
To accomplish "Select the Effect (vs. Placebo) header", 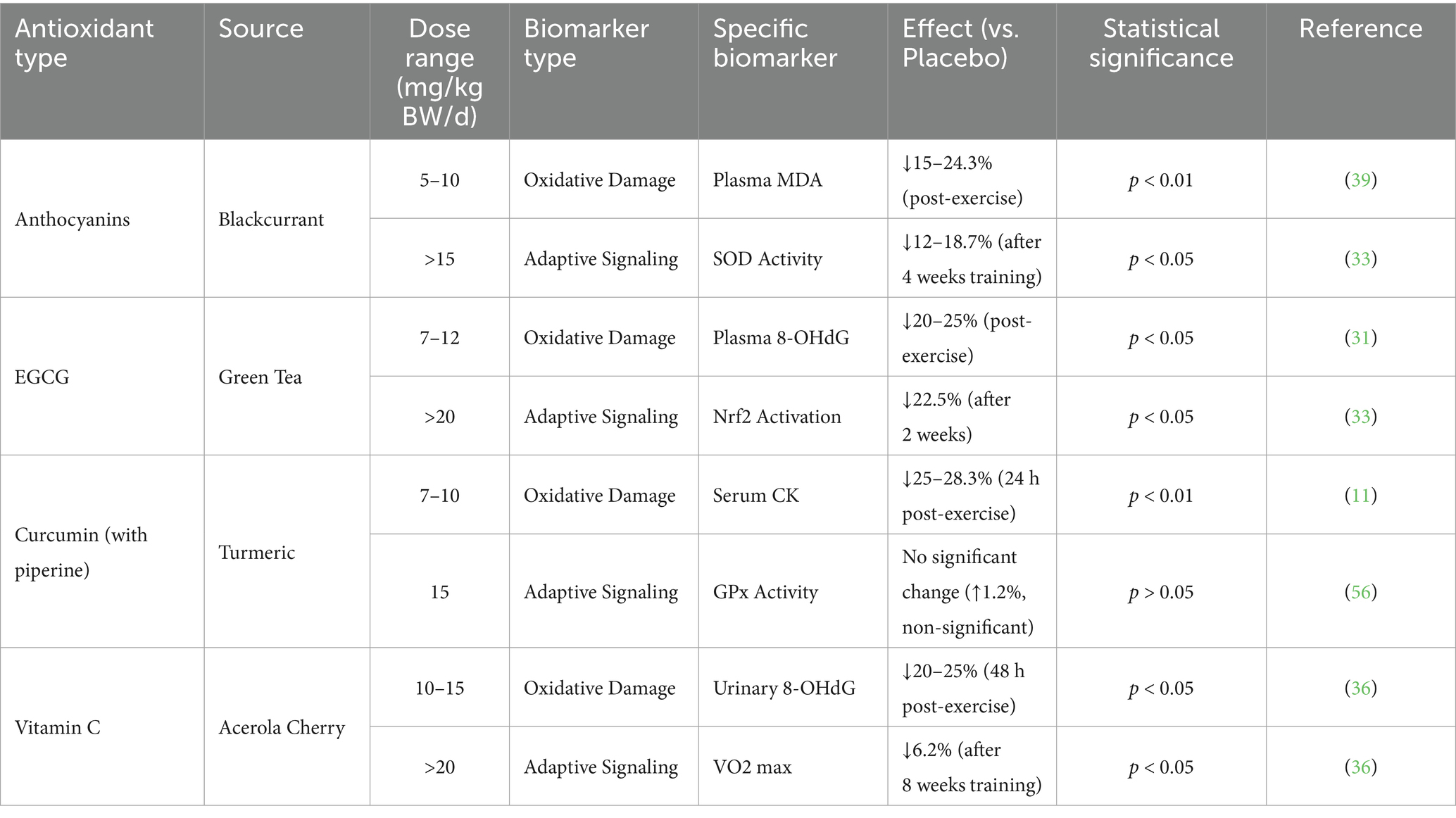I will point(960,43).
